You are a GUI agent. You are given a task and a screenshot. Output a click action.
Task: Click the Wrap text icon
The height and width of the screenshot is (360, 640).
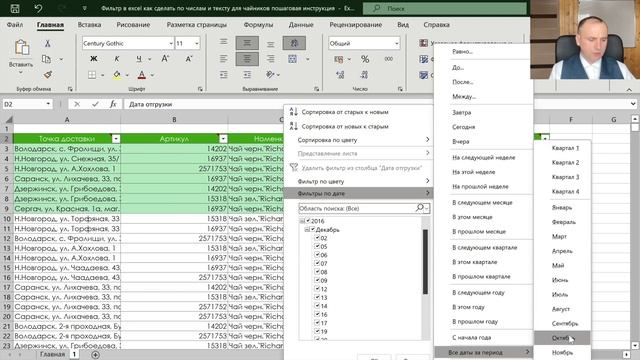tap(294, 43)
